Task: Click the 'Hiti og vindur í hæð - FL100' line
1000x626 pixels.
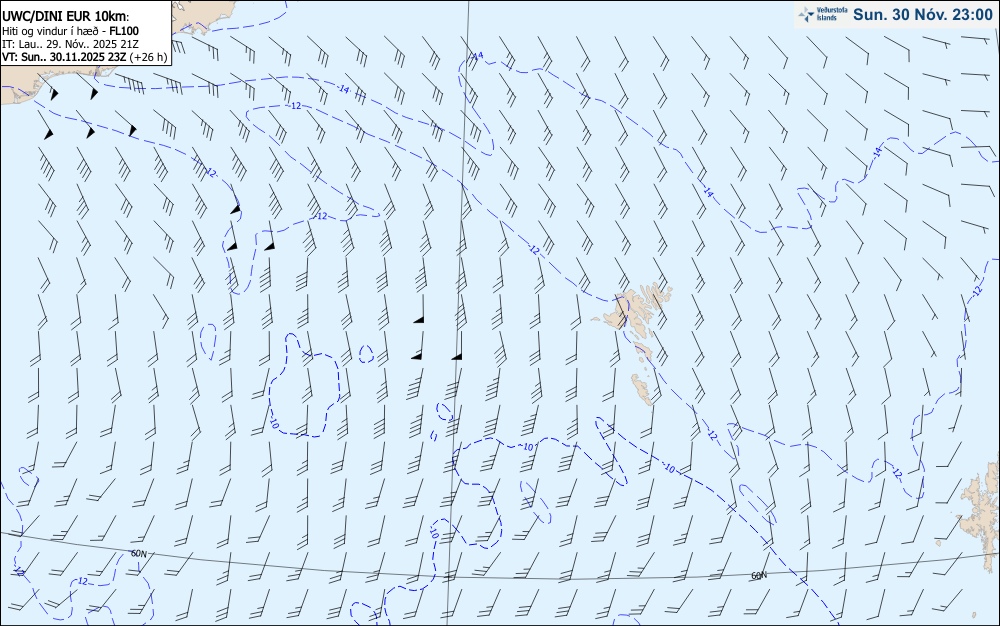Action: pyautogui.click(x=70, y=31)
